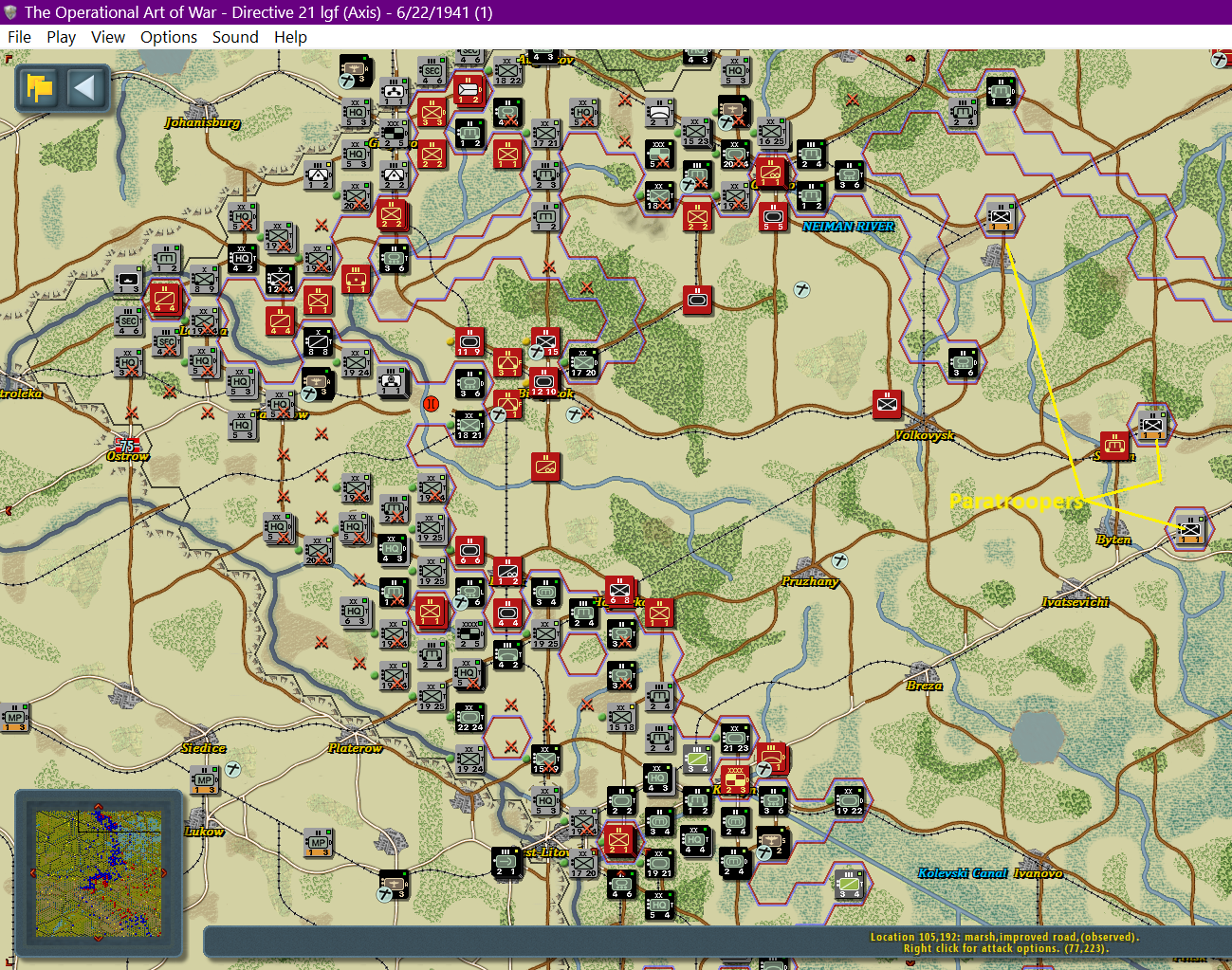Select the gray 1-1 paratrooper east of Neiman River label
This screenshot has height=970, width=1232.
click(1000, 217)
